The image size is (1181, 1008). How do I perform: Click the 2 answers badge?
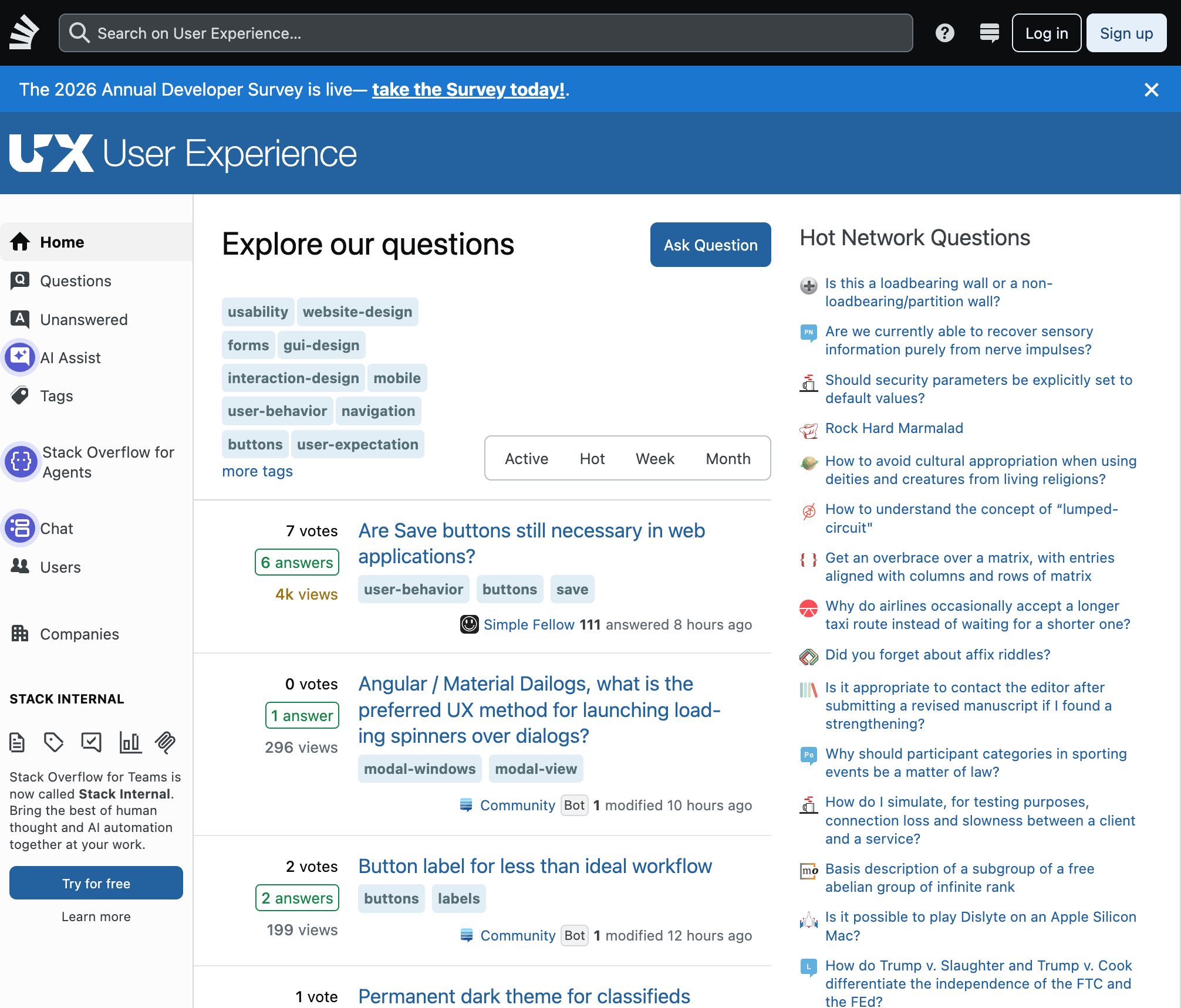297,898
